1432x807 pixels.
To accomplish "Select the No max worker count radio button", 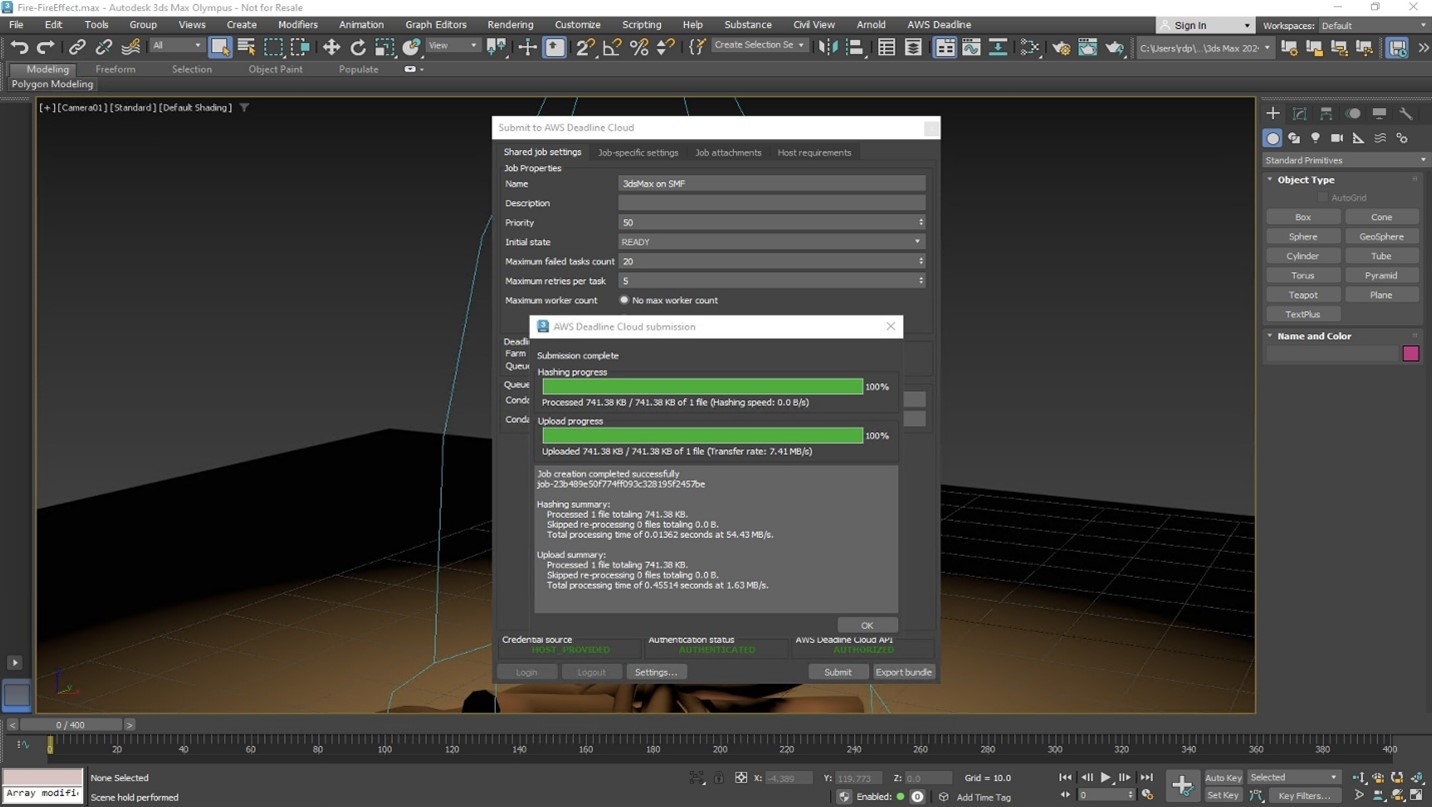I will coord(624,300).
